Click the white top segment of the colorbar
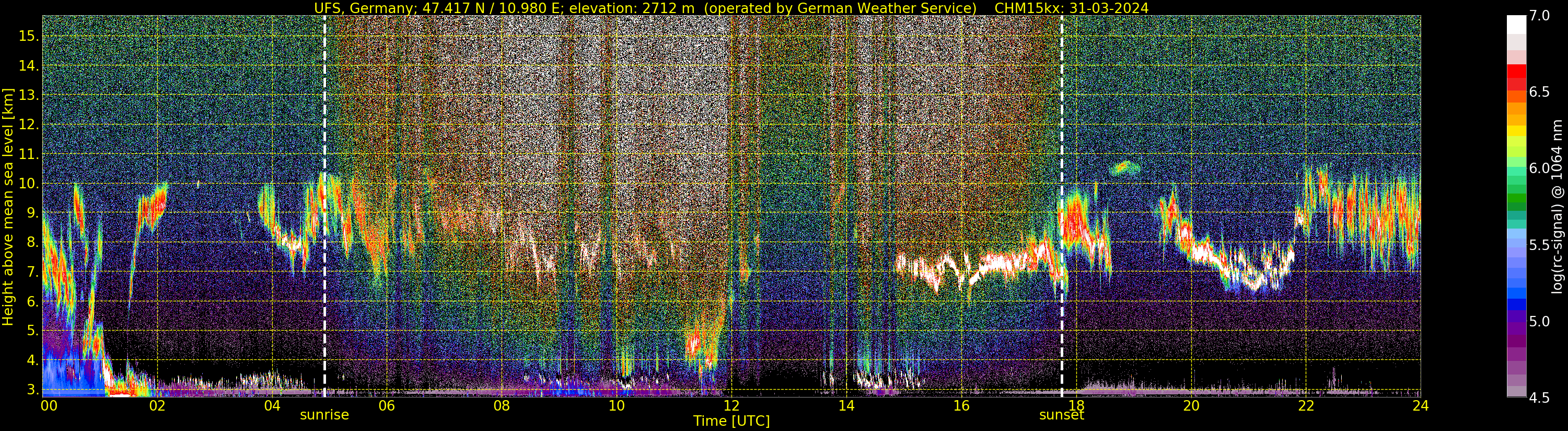 1516,25
